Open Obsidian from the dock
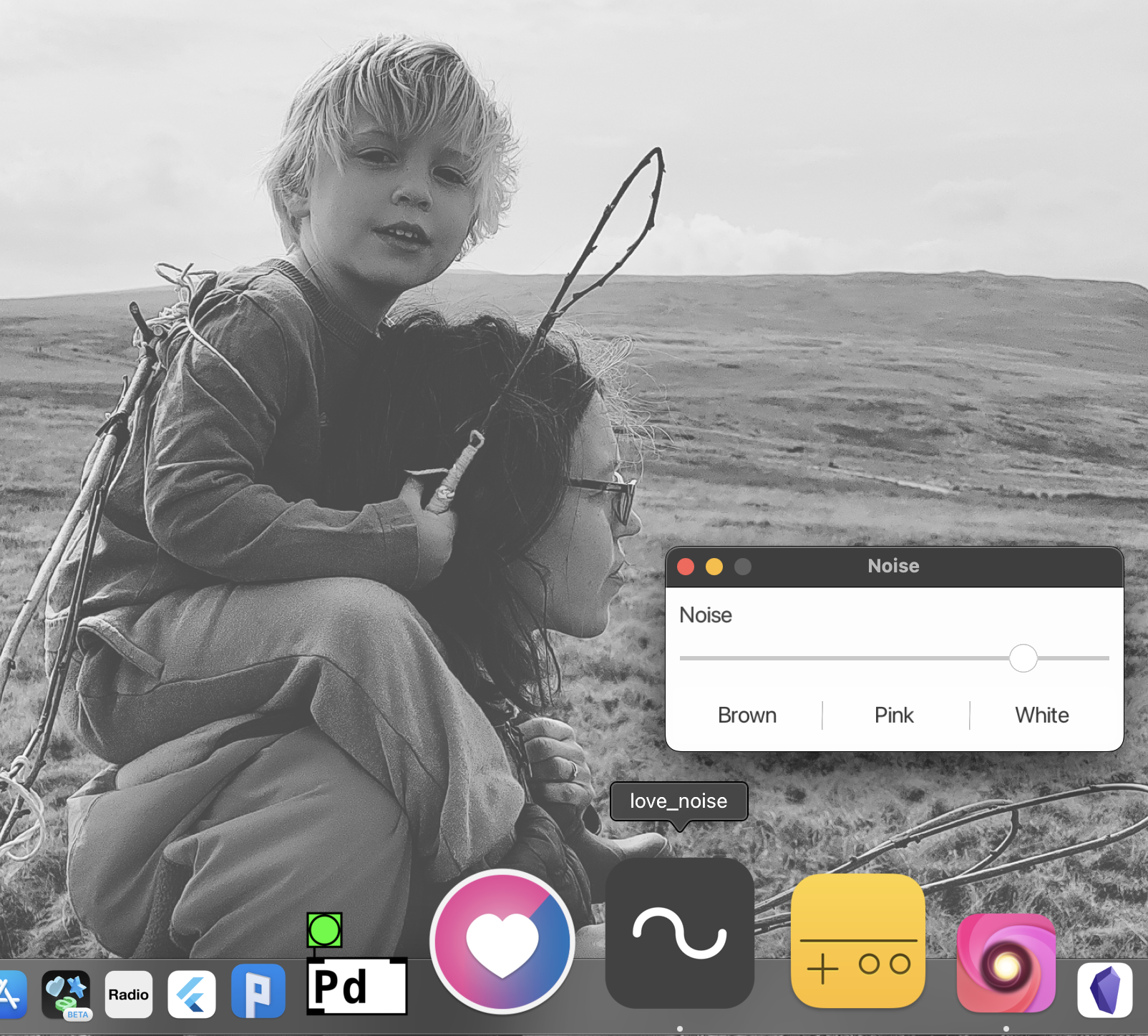The width and height of the screenshot is (1148, 1036). 1104,989
